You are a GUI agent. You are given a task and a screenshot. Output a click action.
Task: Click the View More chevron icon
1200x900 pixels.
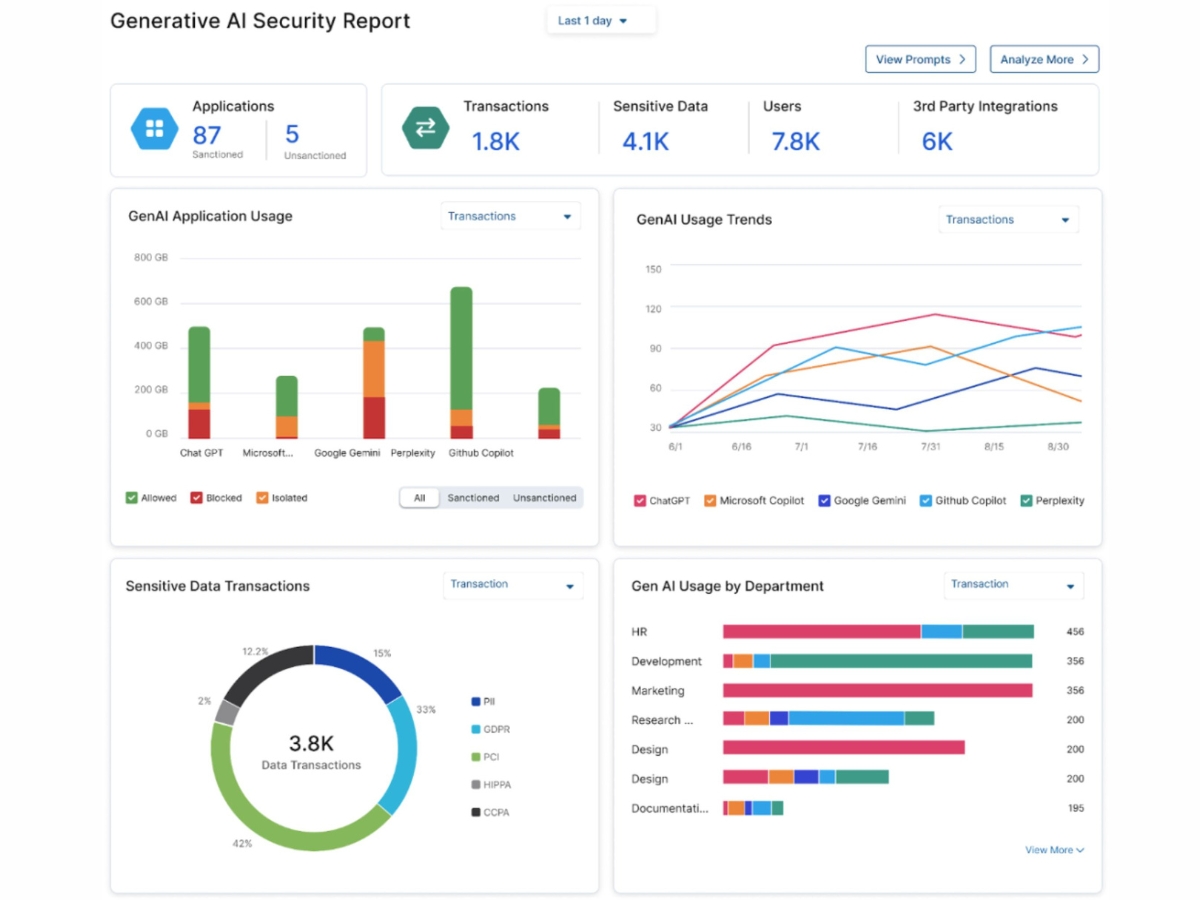[1080, 851]
